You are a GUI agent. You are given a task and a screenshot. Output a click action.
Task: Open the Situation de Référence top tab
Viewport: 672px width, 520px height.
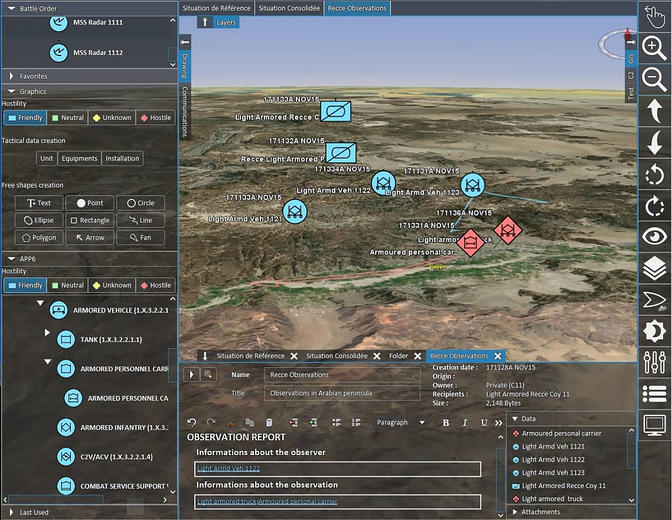217,8
